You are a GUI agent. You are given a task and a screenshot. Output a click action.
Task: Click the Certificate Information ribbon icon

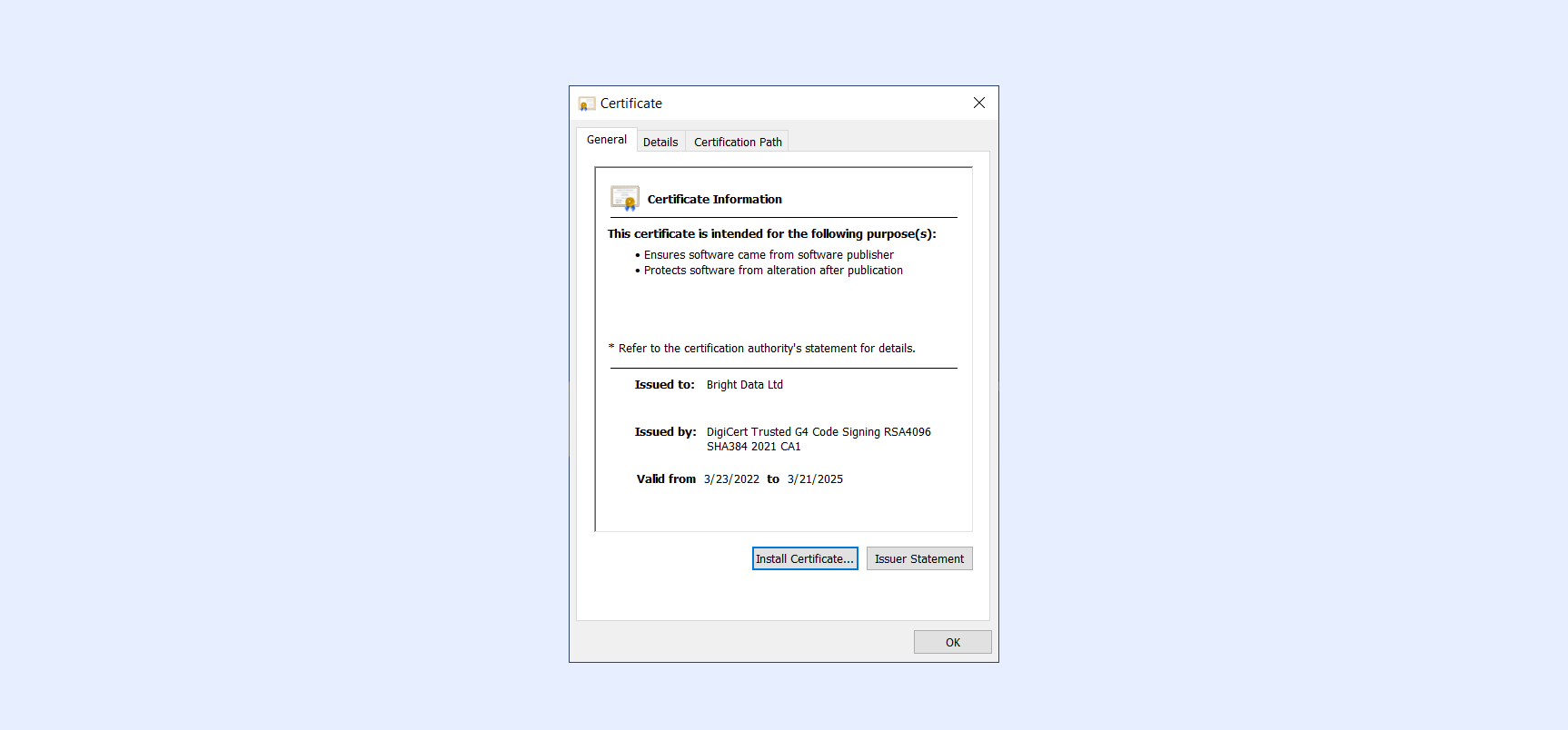[625, 198]
